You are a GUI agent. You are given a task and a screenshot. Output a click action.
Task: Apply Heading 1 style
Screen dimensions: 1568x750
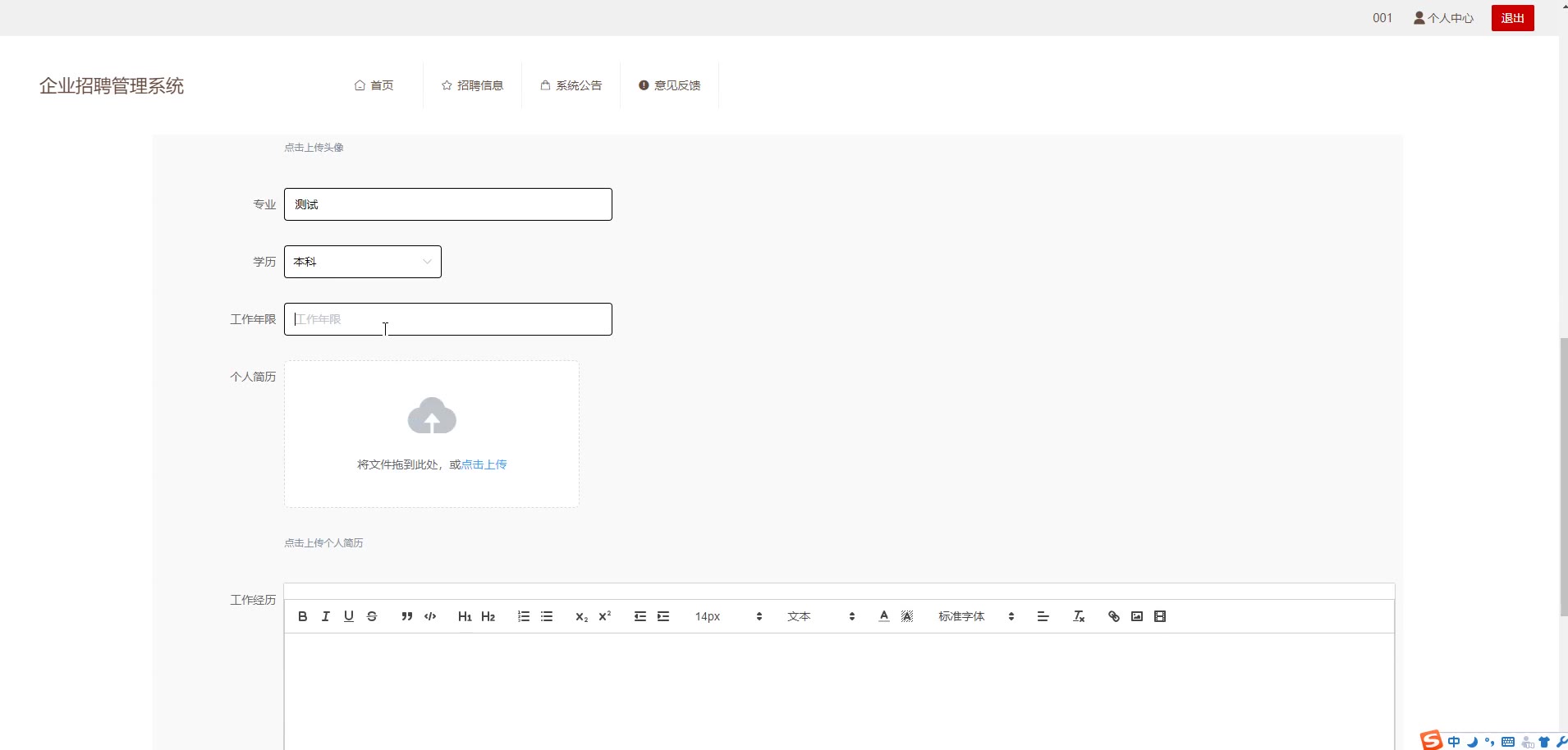[x=465, y=616]
